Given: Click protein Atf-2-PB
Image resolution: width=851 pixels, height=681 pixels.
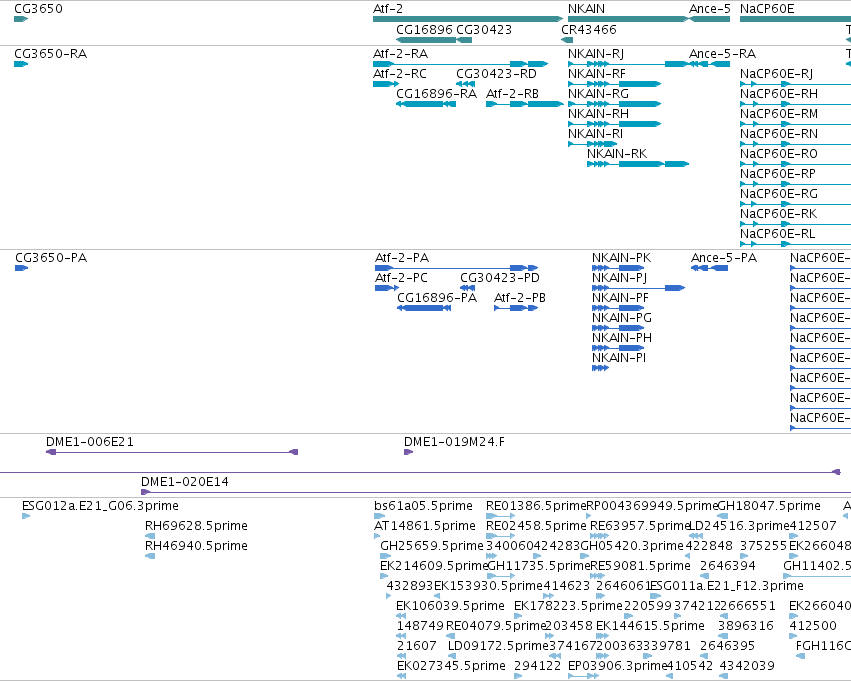Looking at the screenshot, I should point(519,298).
